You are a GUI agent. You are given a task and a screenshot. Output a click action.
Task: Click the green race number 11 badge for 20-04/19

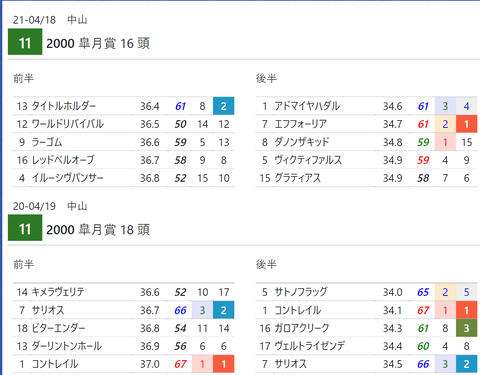[x=25, y=228]
